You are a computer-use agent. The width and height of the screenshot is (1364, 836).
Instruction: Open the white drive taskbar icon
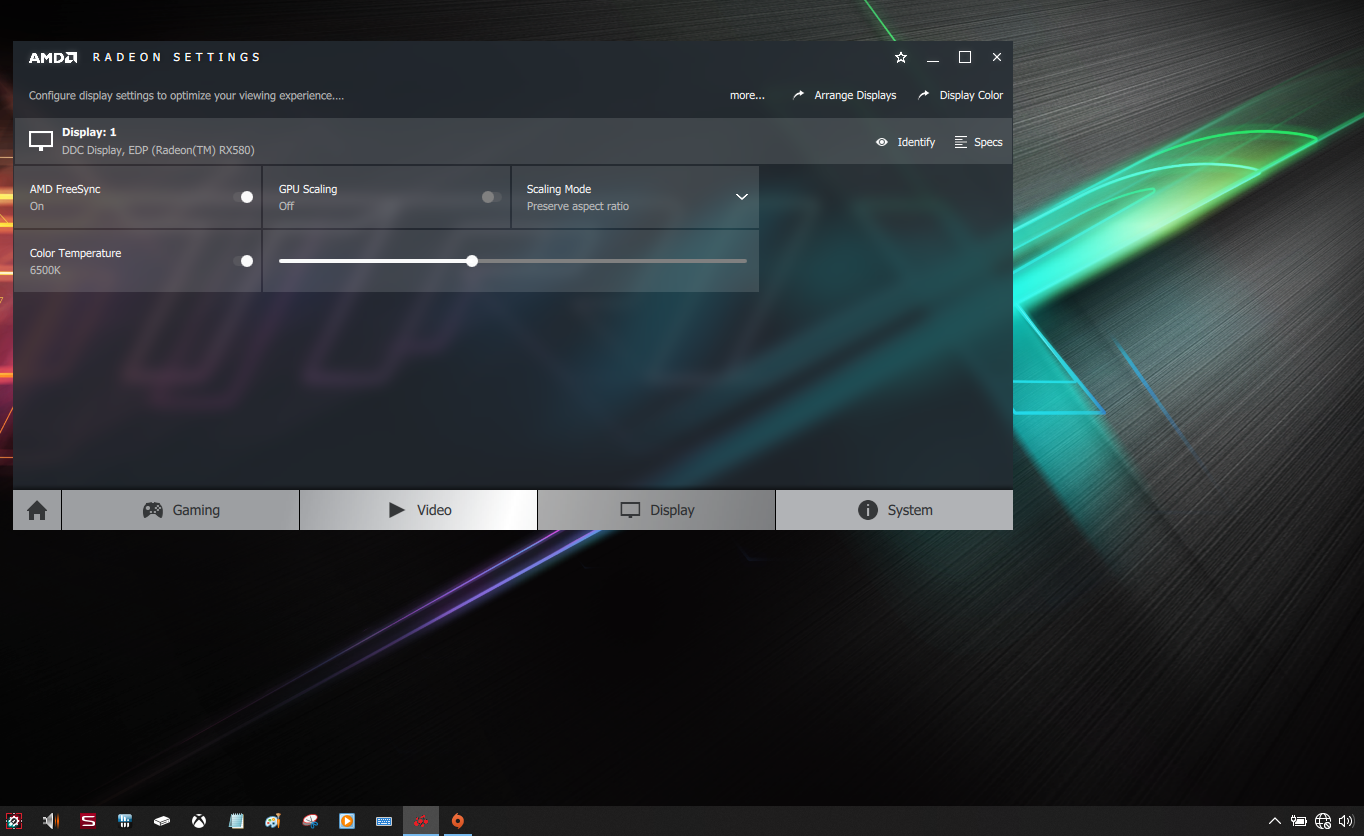pos(162,821)
